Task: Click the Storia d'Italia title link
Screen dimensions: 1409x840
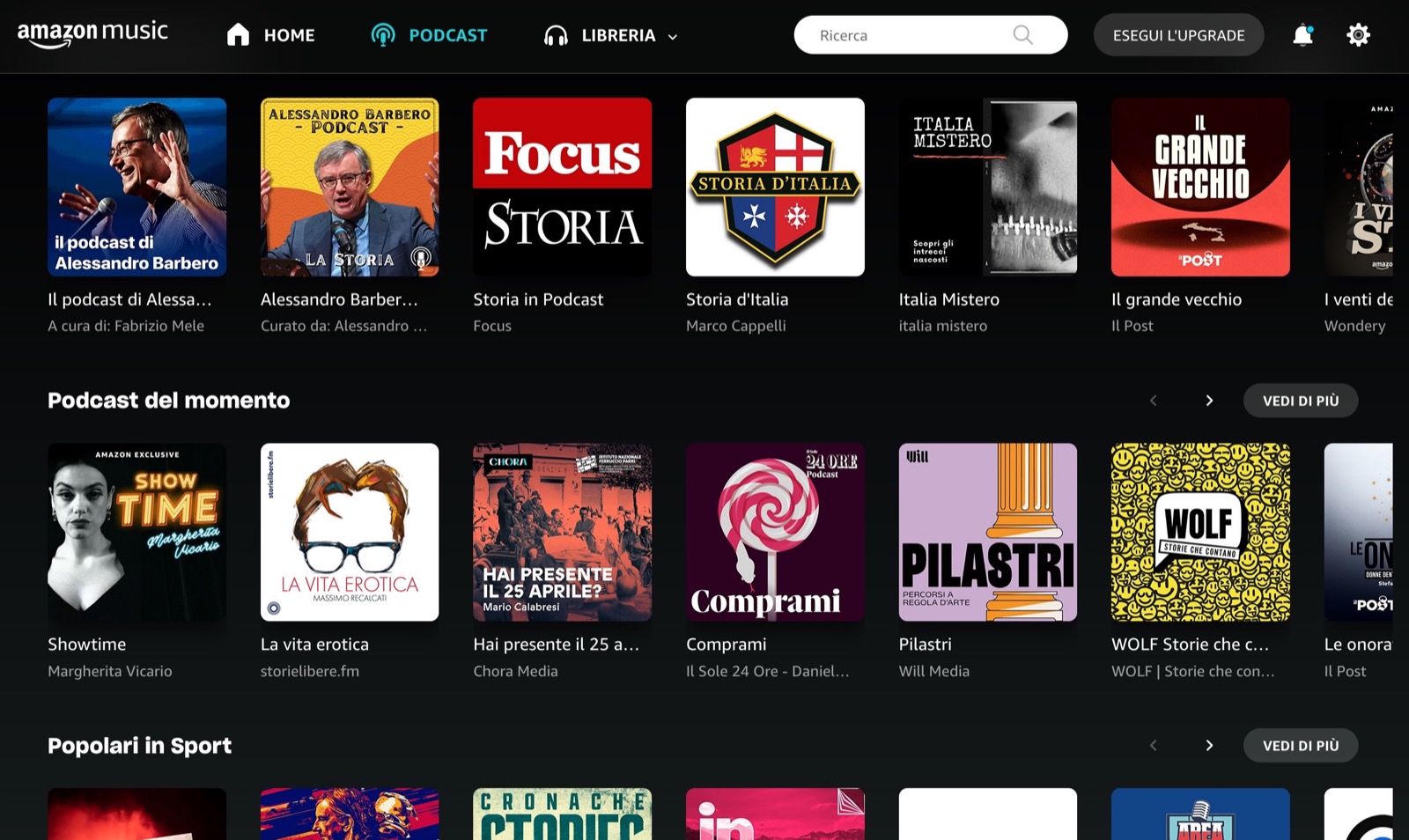Action: point(737,299)
